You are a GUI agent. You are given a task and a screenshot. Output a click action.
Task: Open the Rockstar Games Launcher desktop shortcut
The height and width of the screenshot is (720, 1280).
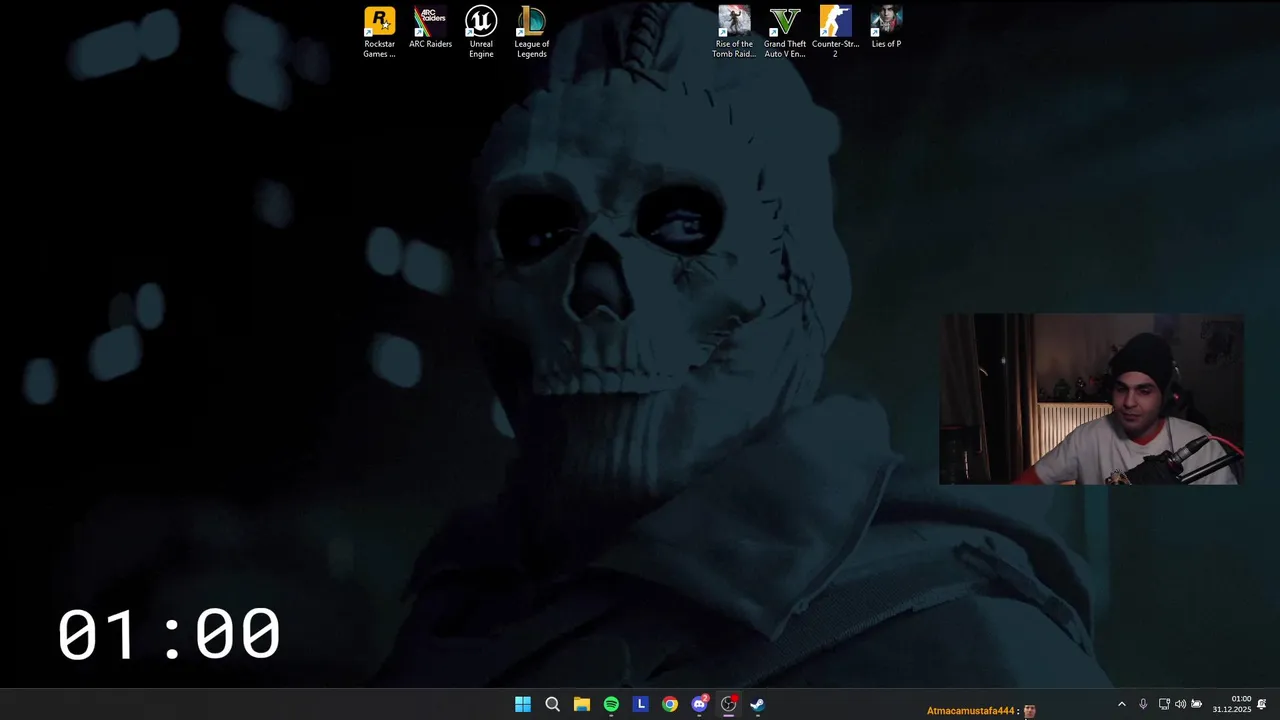(379, 32)
